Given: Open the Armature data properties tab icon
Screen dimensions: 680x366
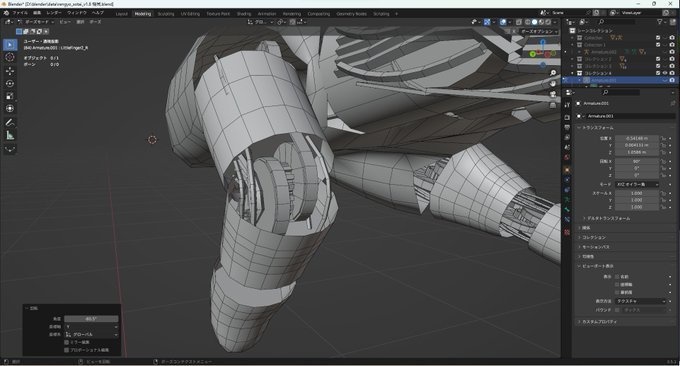Looking at the screenshot, I should (567, 199).
